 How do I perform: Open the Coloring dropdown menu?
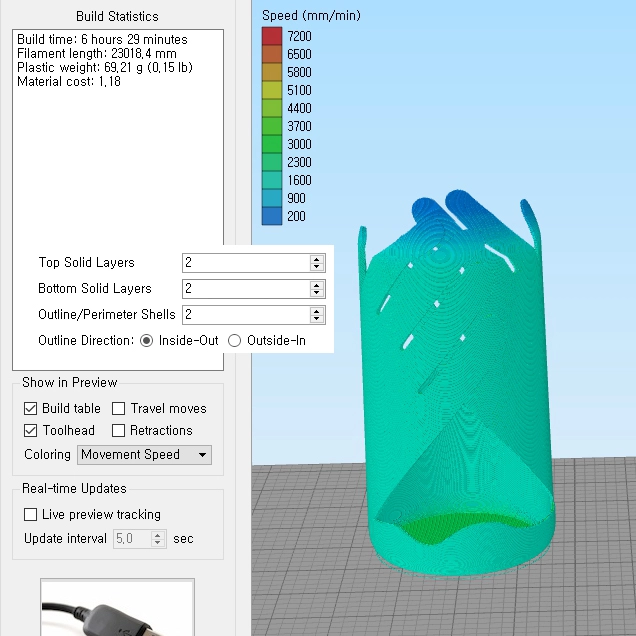(x=144, y=454)
